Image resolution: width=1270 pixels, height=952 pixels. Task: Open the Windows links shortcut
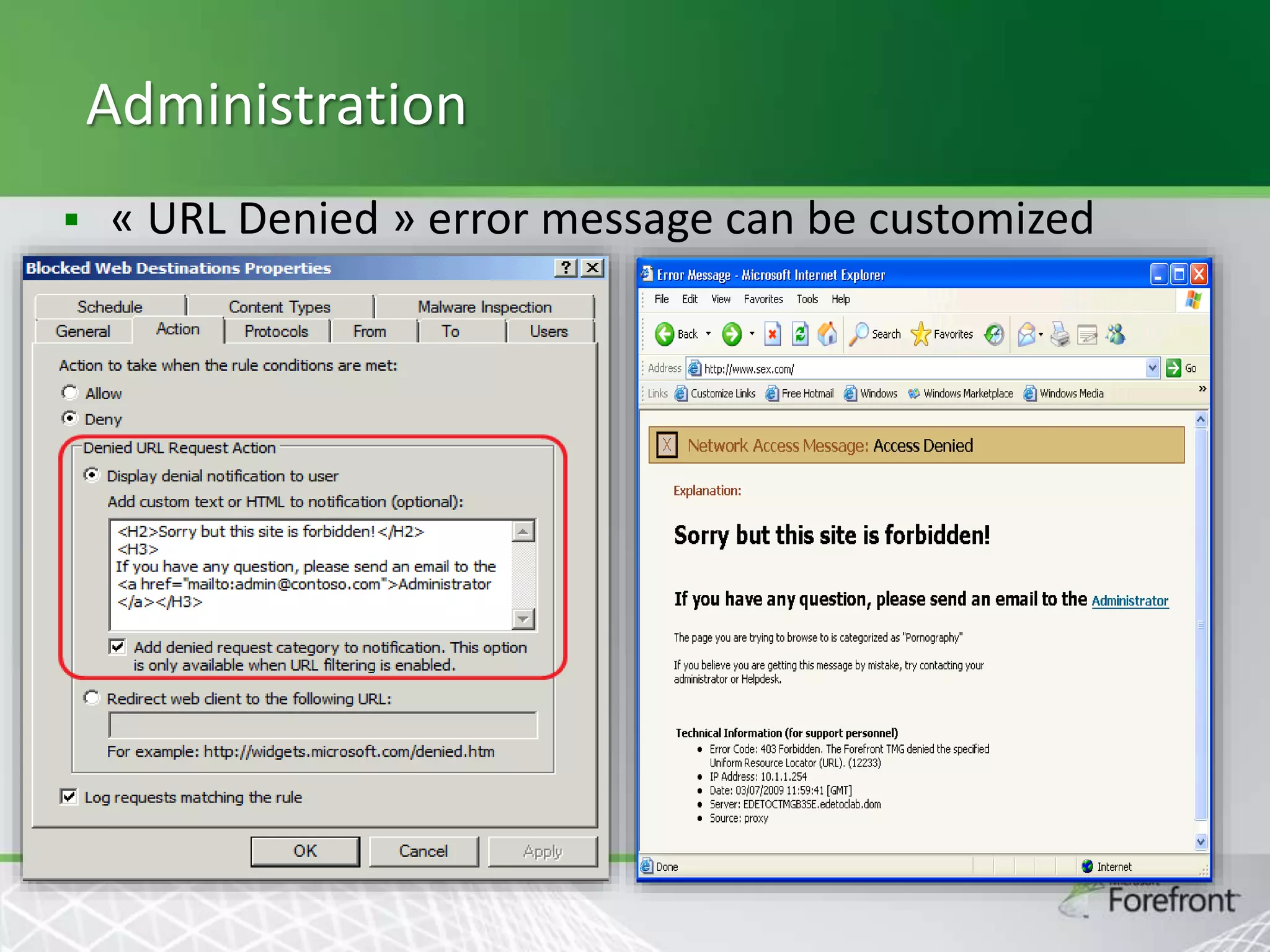tap(871, 394)
